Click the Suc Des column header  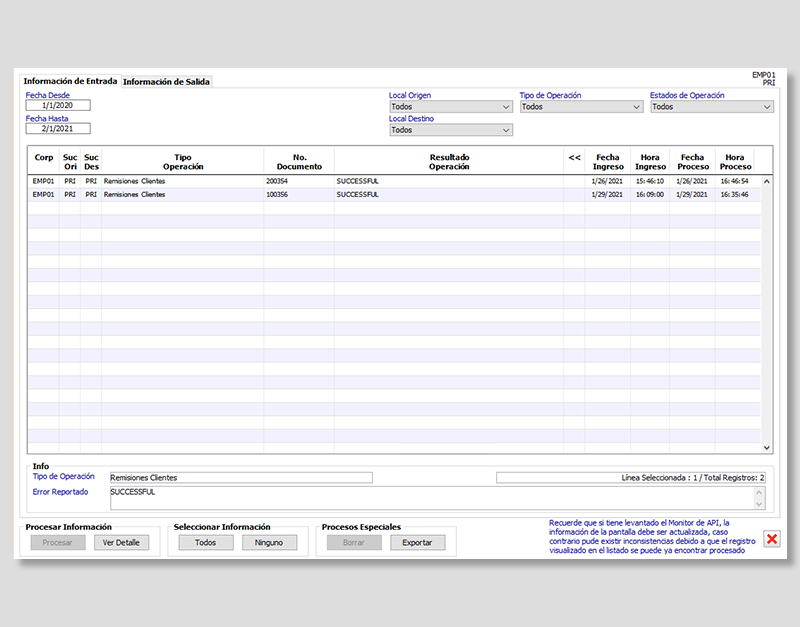[91, 162]
